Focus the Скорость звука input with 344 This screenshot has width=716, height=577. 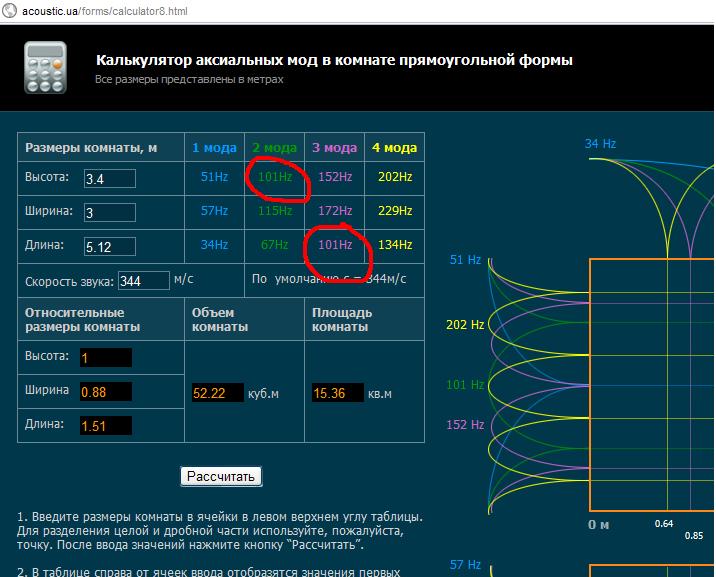pyautogui.click(x=144, y=281)
